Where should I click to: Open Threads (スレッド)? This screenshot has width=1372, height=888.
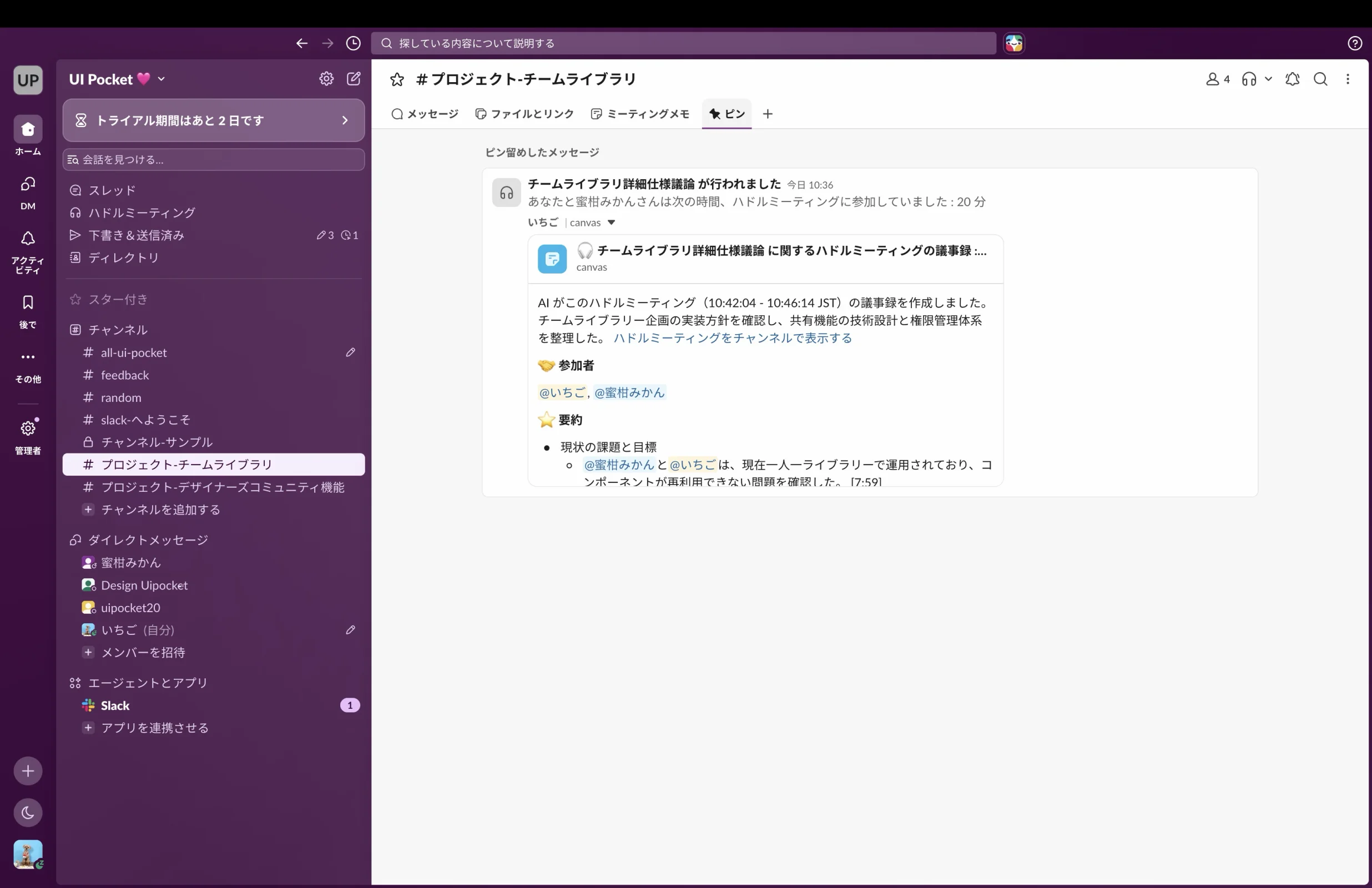[213, 190]
